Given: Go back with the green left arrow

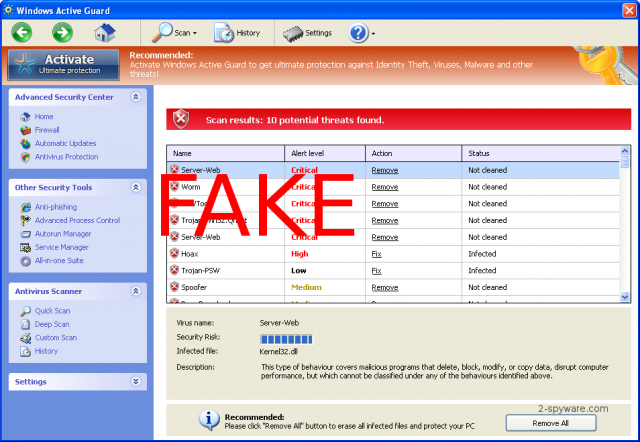Looking at the screenshot, I should tap(22, 32).
